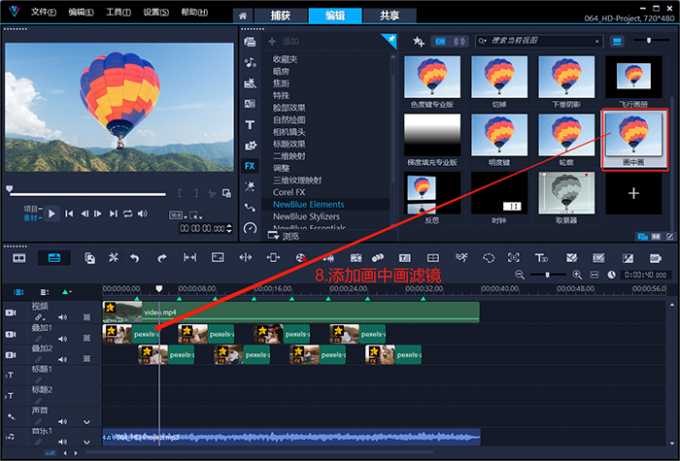680x461 pixels.
Task: Zoom in the timeline with magnifier plus
Action: point(577,275)
